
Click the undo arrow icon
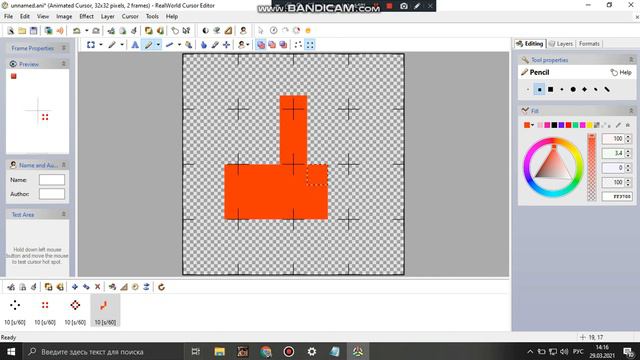point(76,31)
